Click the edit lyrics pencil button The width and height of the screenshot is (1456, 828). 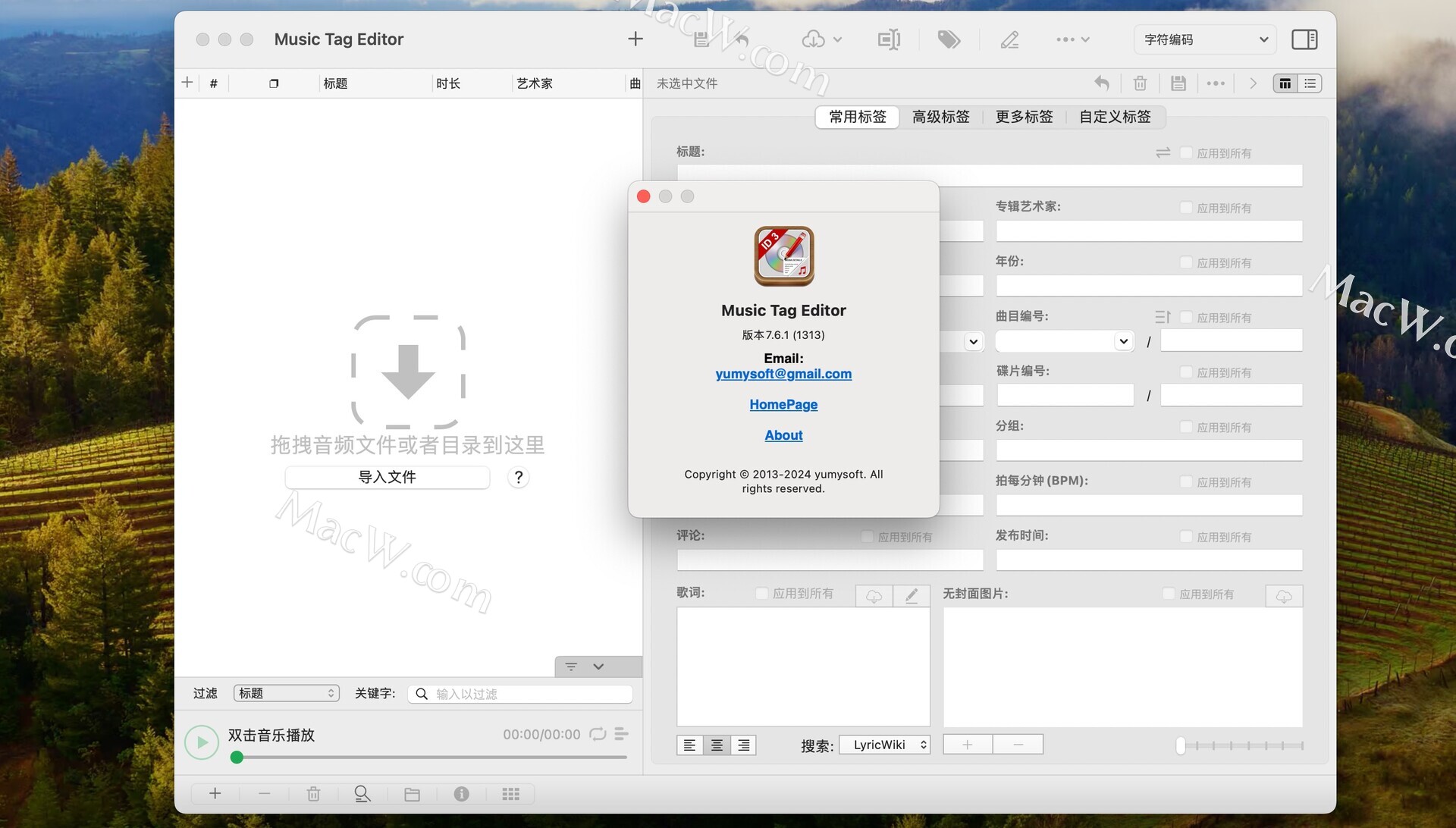[x=912, y=596]
